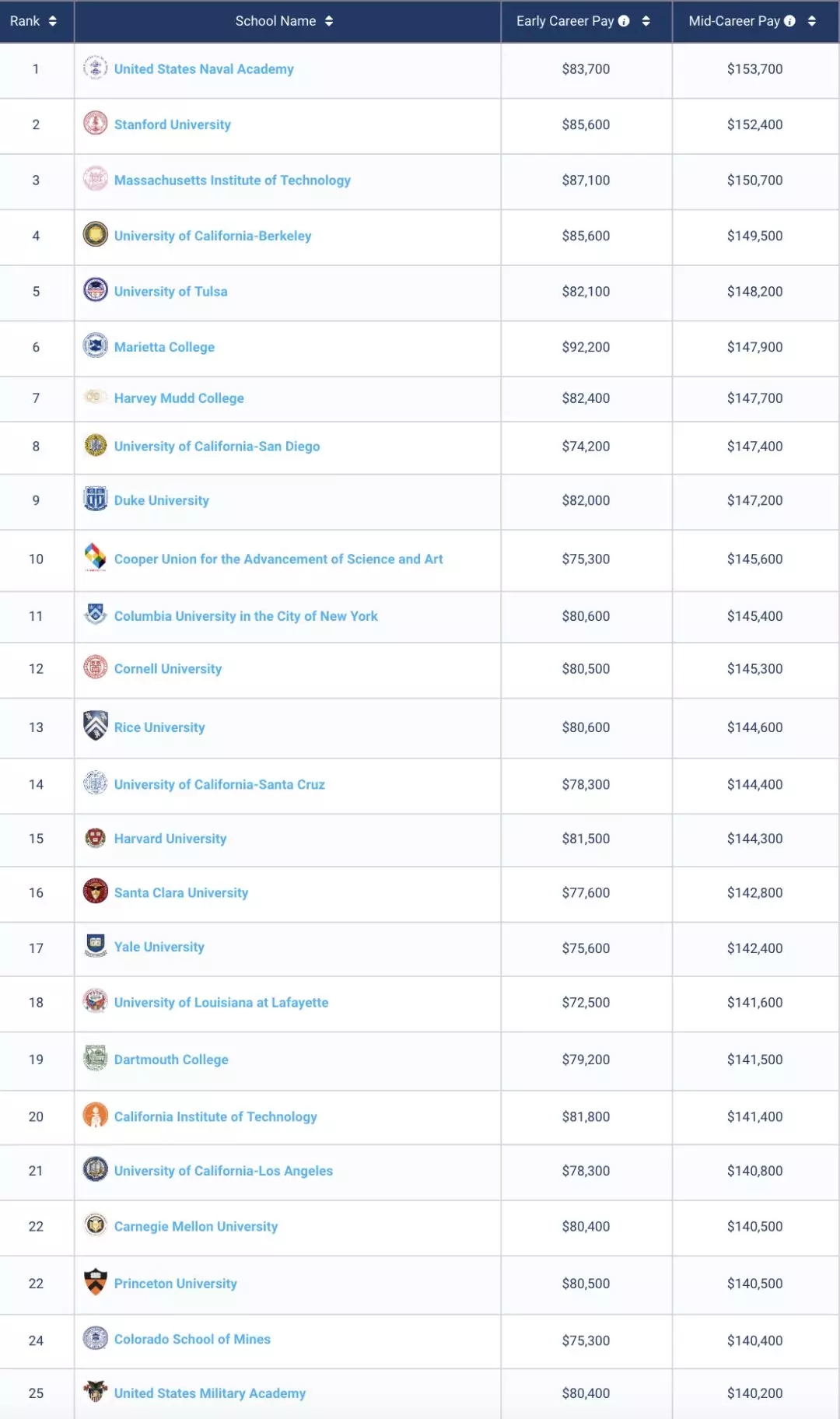
Task: Open Massachusetts Institute of Technology link
Action: 232,180
